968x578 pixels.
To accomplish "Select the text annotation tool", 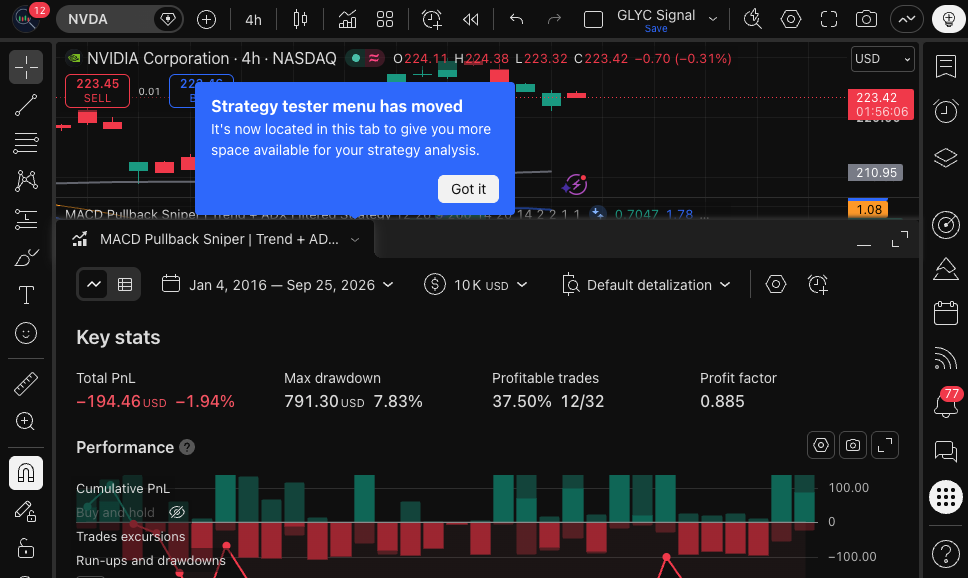I will click(x=26, y=295).
